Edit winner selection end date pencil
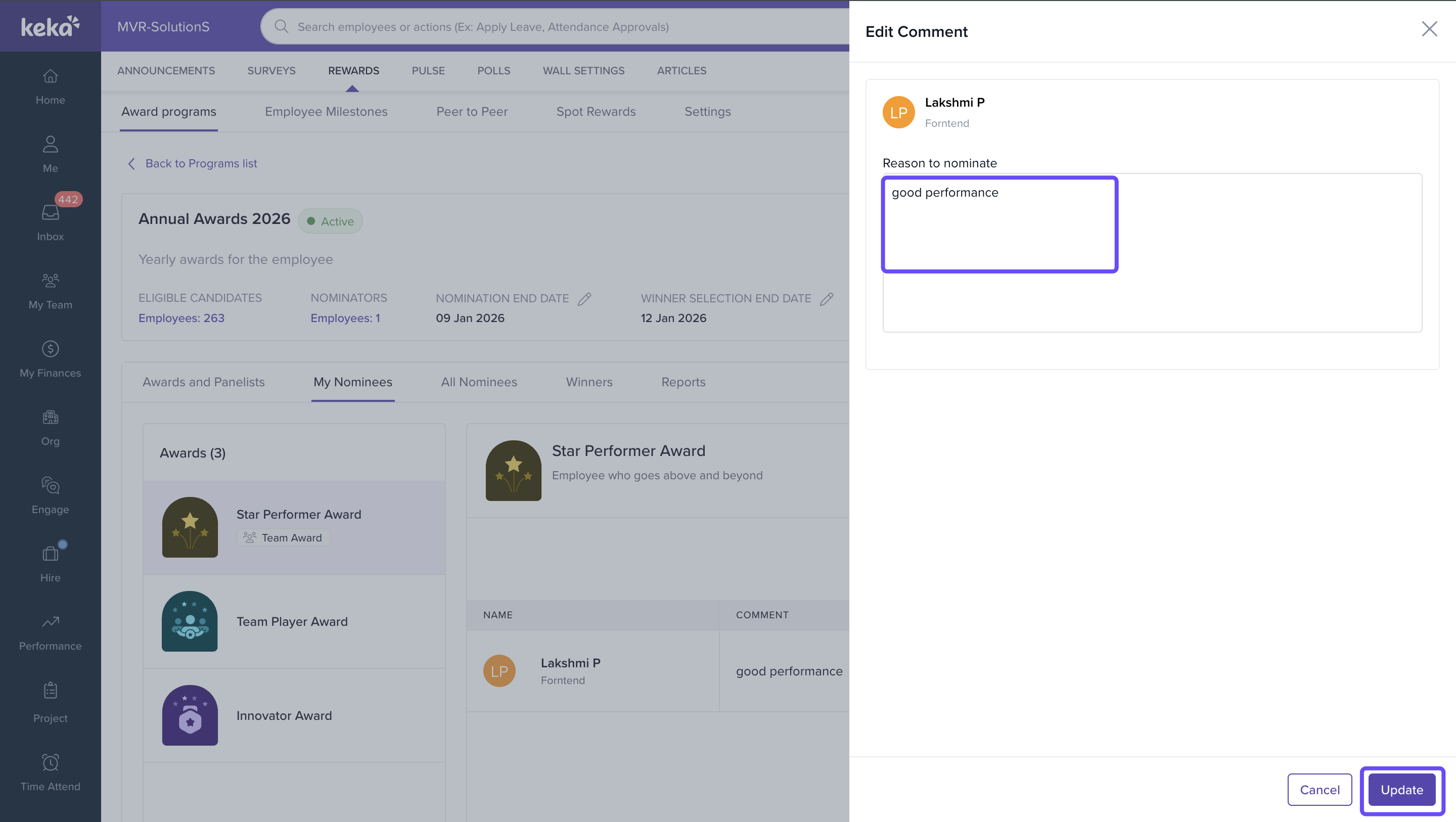Viewport: 1456px width, 822px height. click(827, 298)
